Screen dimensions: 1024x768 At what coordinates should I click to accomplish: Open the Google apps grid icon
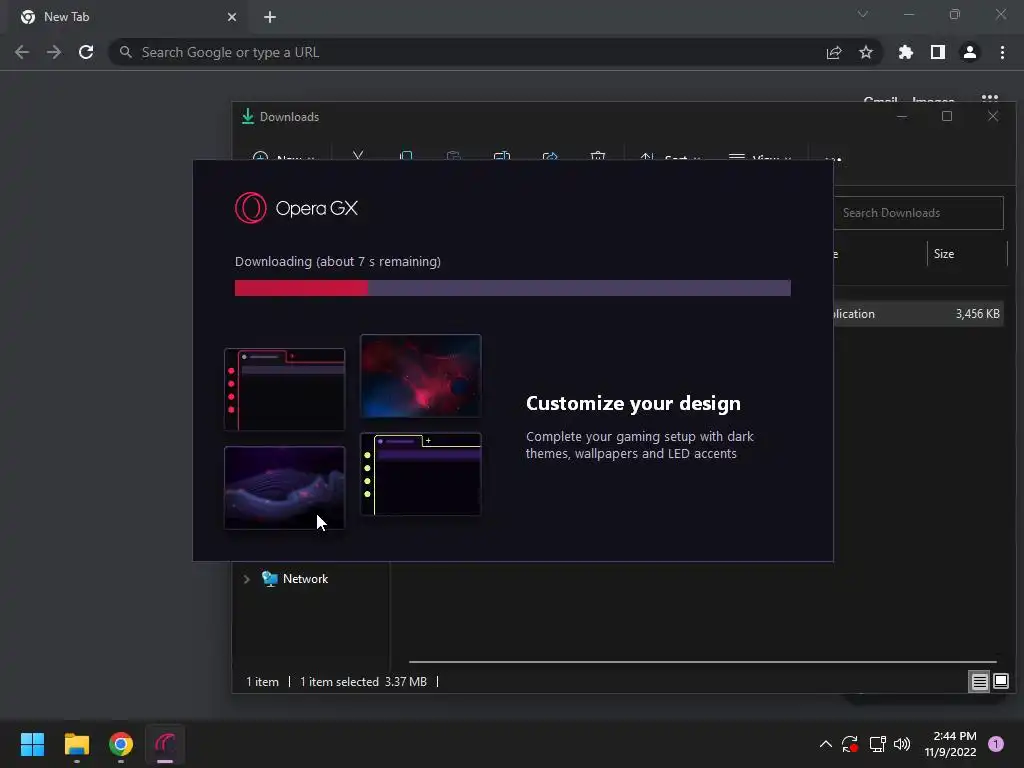(x=990, y=99)
